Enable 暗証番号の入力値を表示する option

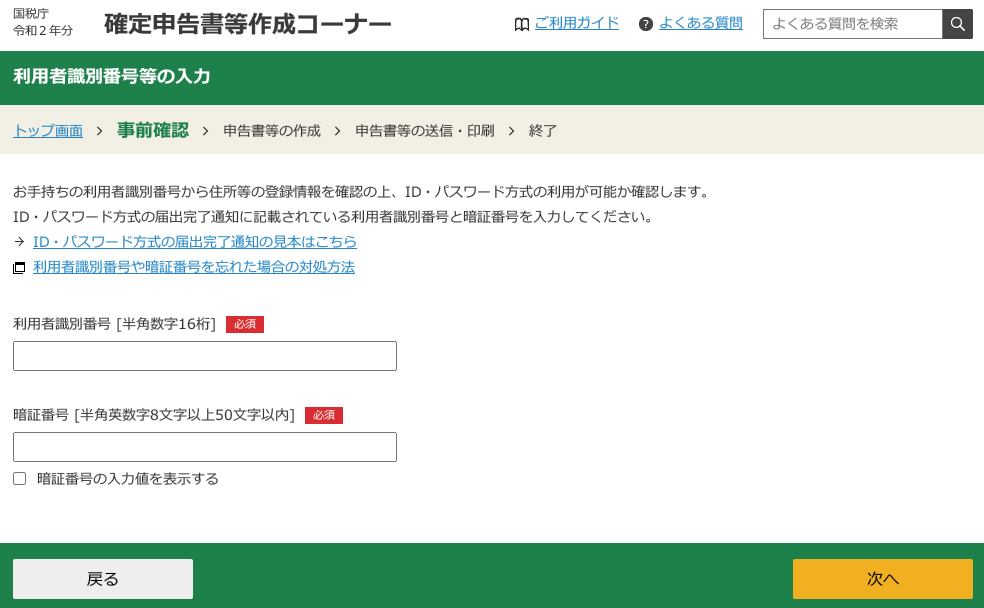point(19,479)
